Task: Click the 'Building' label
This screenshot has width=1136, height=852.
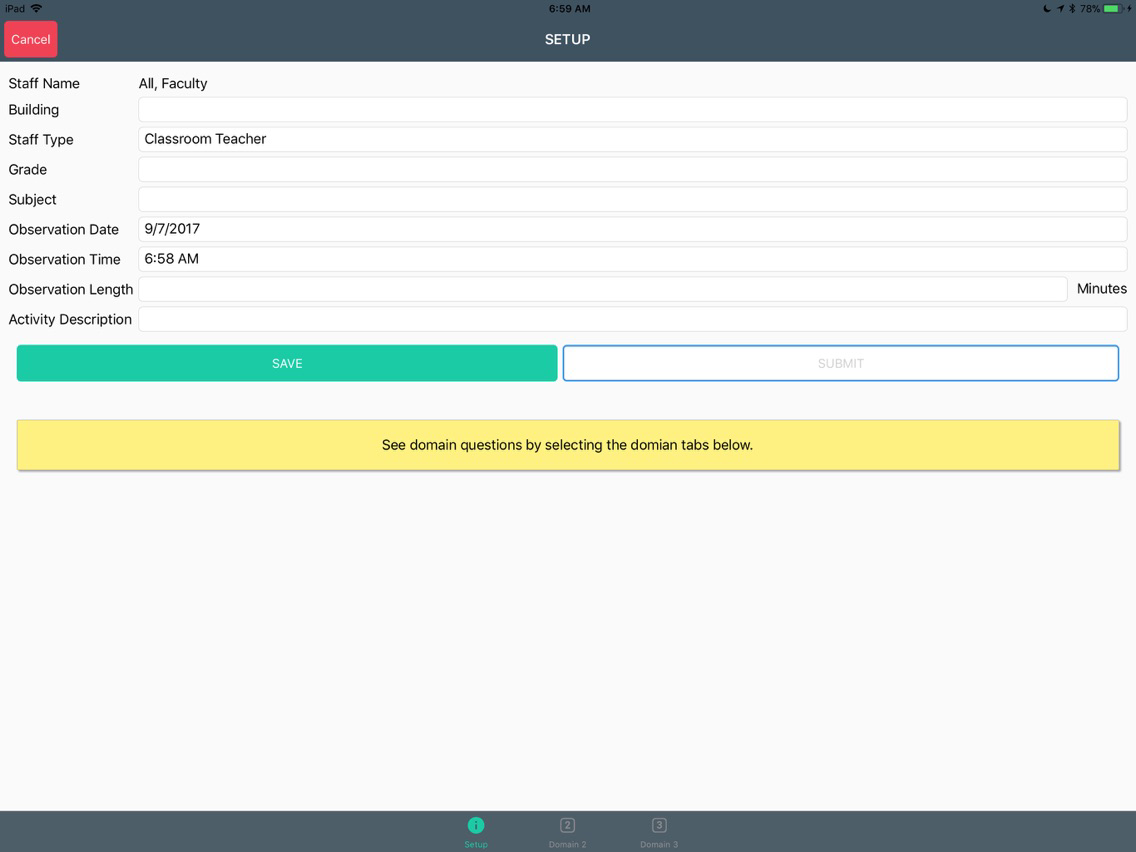Action: [33, 109]
